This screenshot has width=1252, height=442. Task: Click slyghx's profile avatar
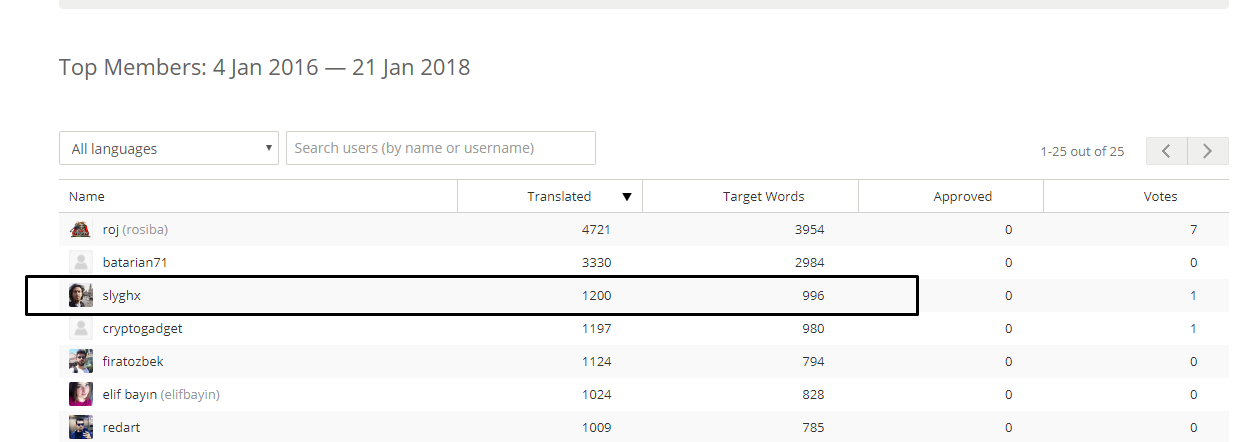[x=81, y=296]
